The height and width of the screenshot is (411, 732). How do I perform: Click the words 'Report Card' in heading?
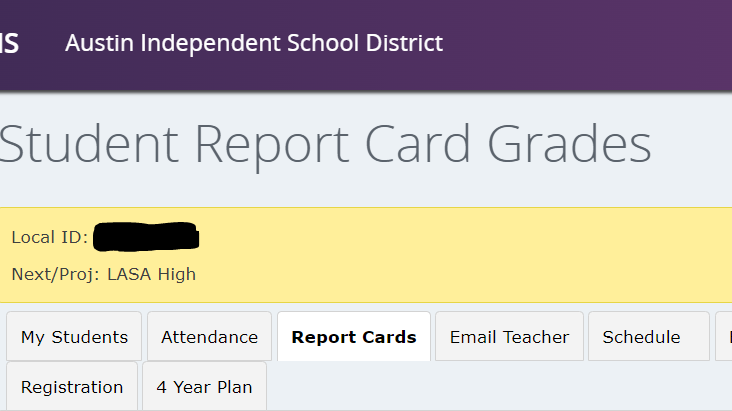[334, 145]
